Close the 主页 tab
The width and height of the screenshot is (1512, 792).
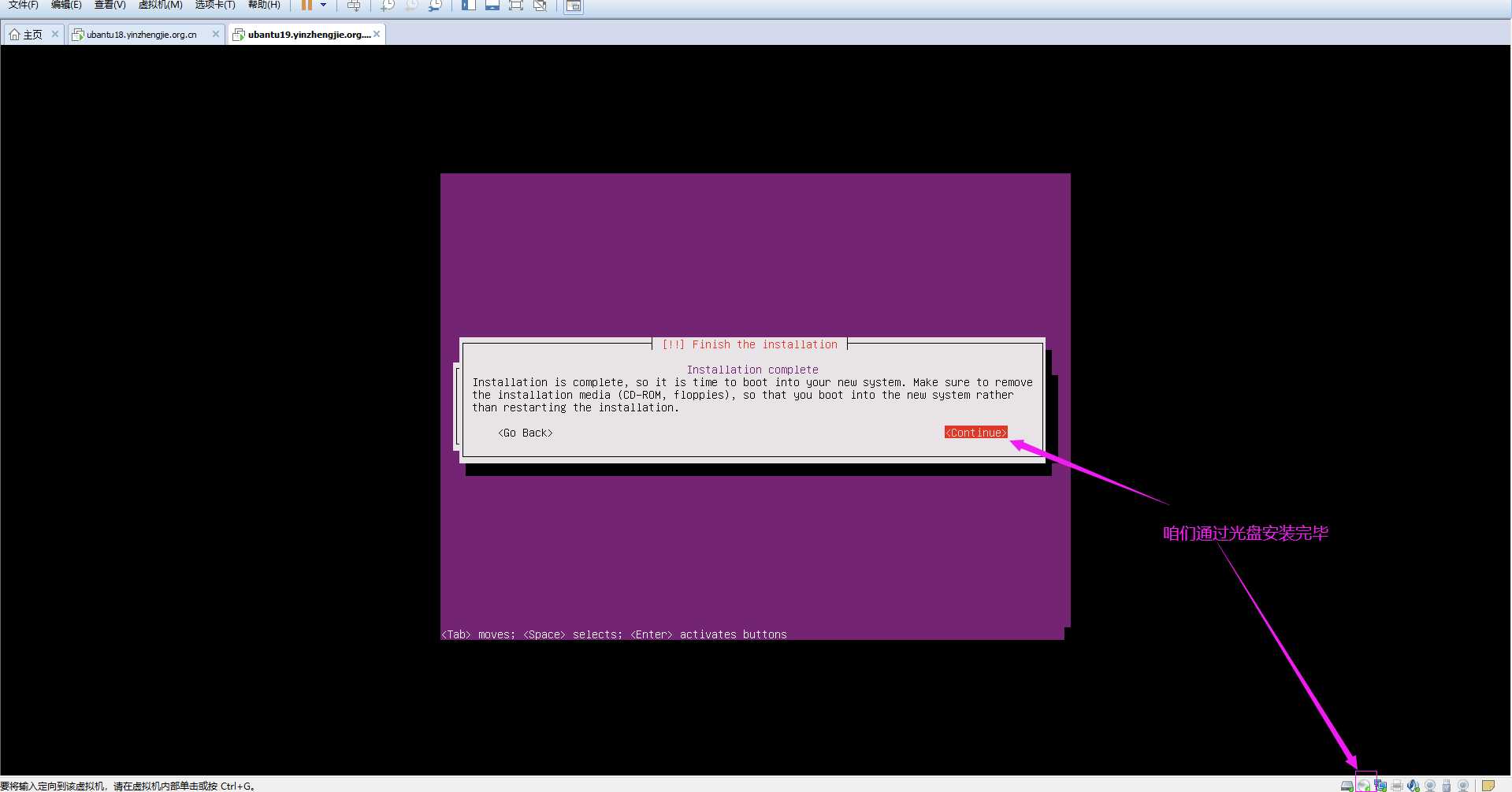(54, 34)
